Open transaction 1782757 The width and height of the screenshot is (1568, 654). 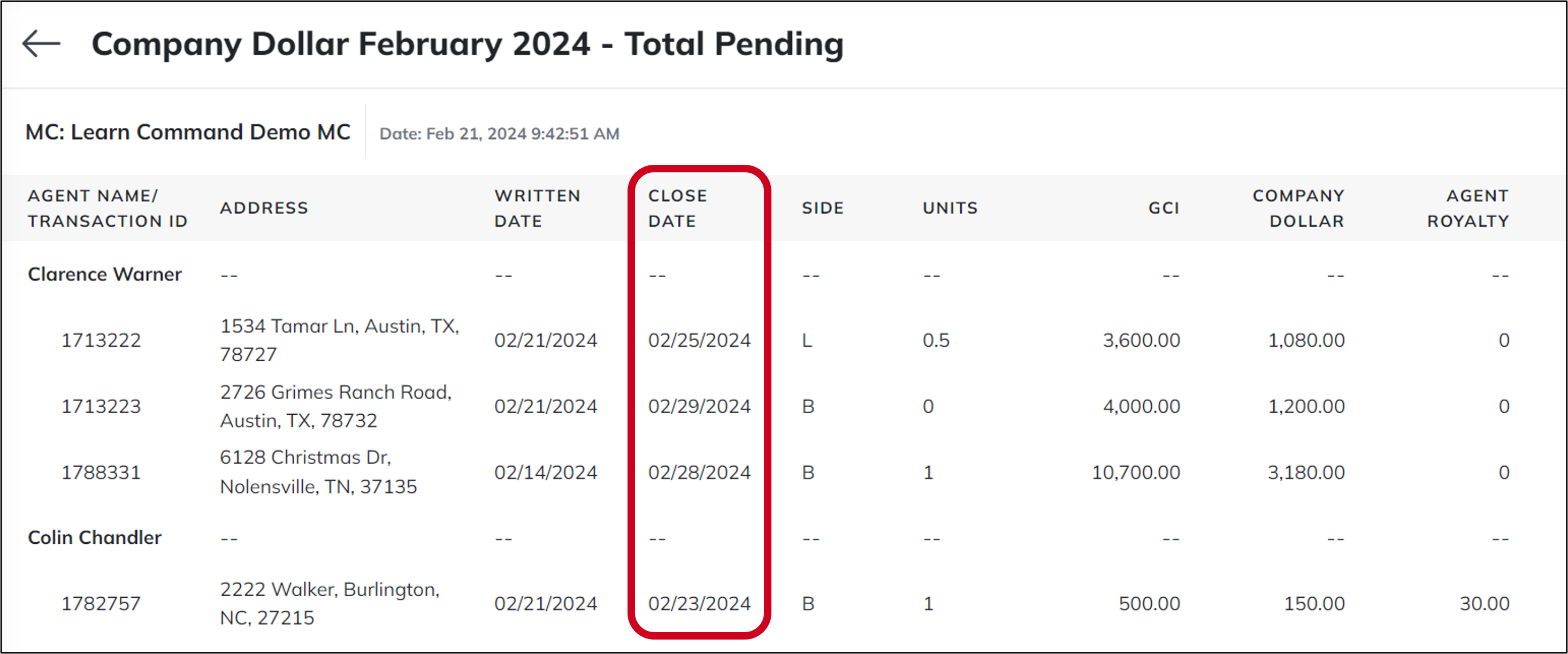click(x=101, y=603)
